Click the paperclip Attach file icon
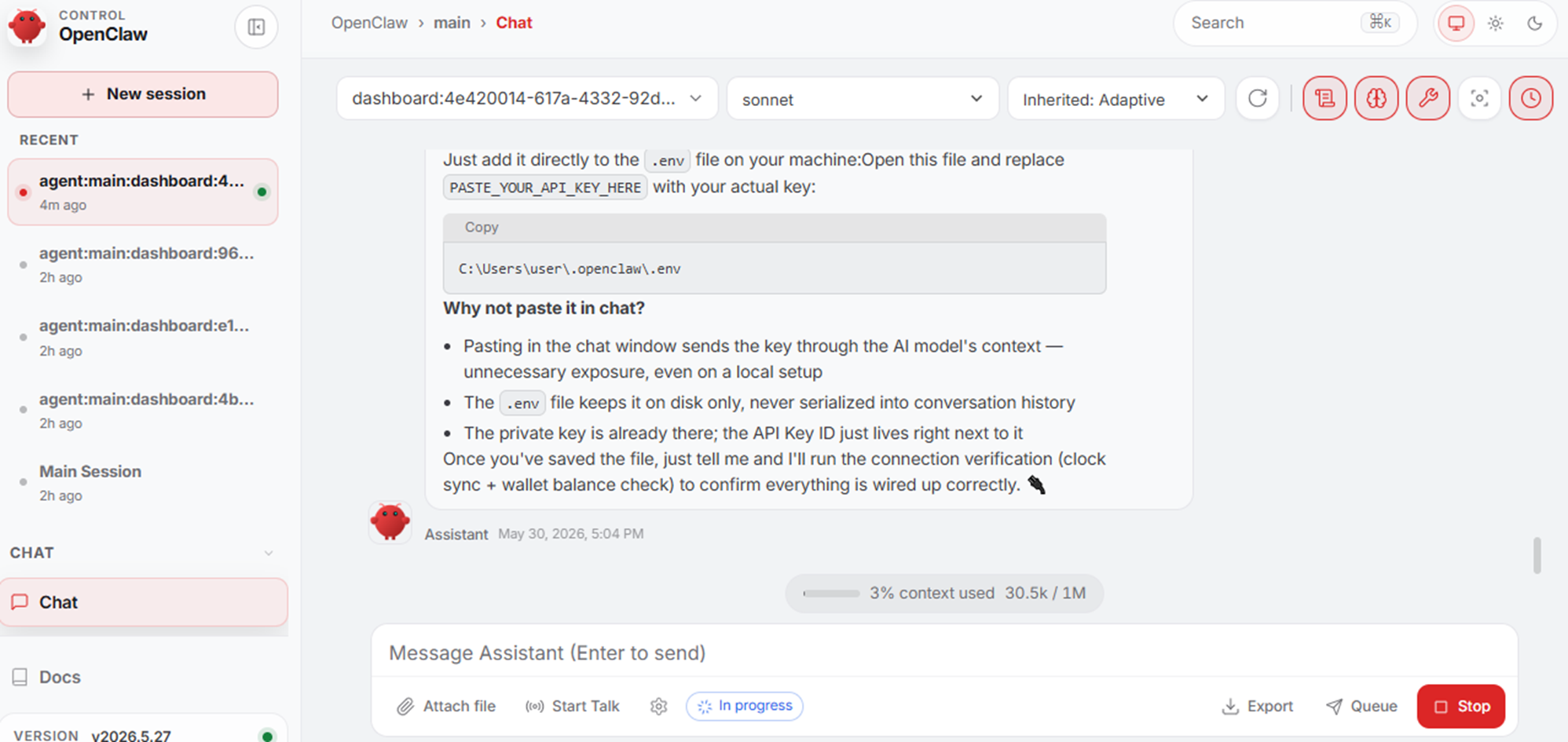The image size is (1568, 742). tap(405, 707)
